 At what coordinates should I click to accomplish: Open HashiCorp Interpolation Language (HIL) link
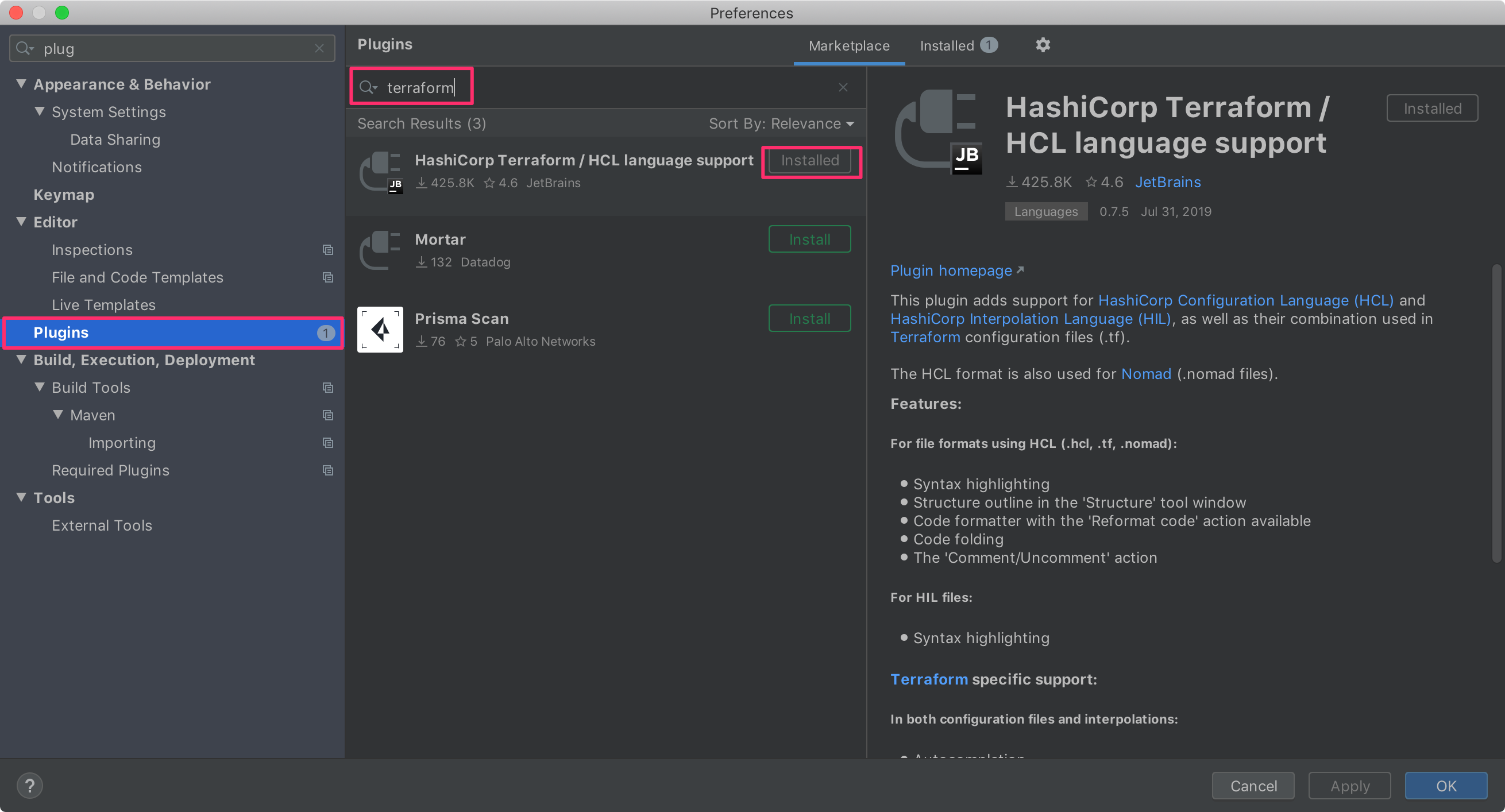tap(1031, 319)
